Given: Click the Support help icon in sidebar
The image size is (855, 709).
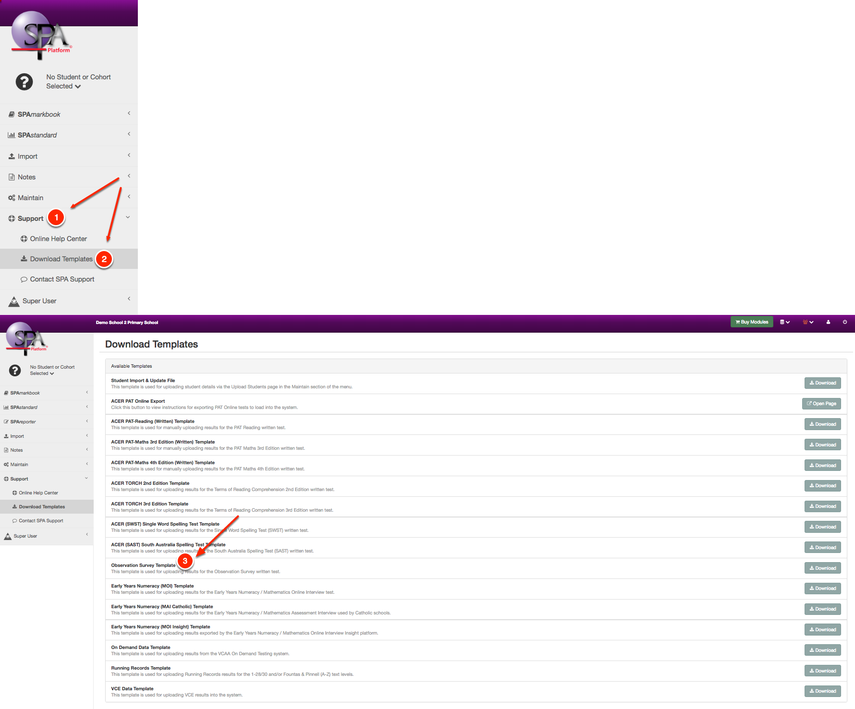Looking at the screenshot, I should [14, 217].
